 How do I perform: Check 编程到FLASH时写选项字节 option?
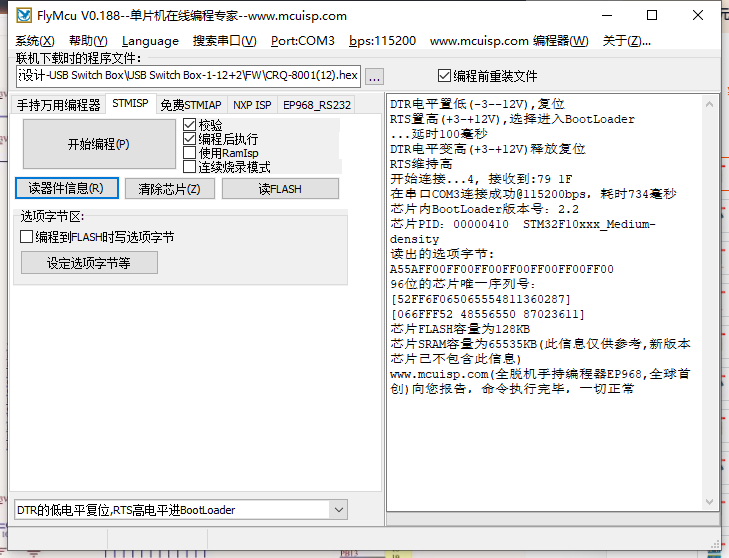point(27,237)
